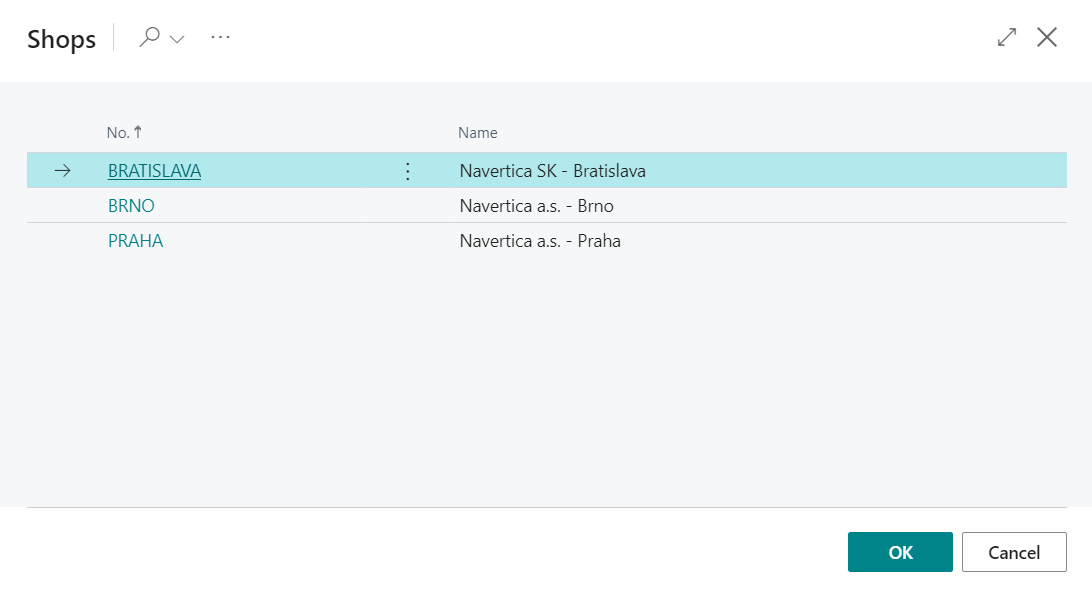Click the Name column header

point(478,132)
